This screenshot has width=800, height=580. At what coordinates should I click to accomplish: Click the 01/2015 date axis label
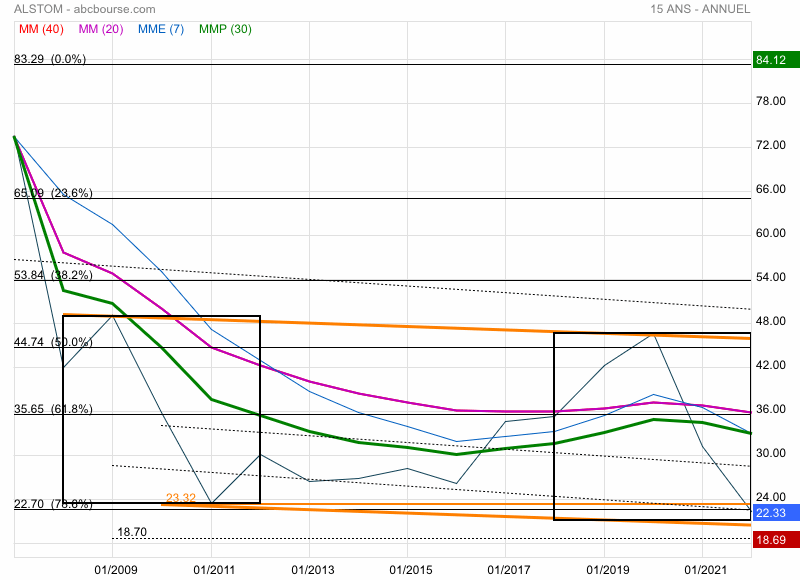click(x=411, y=570)
